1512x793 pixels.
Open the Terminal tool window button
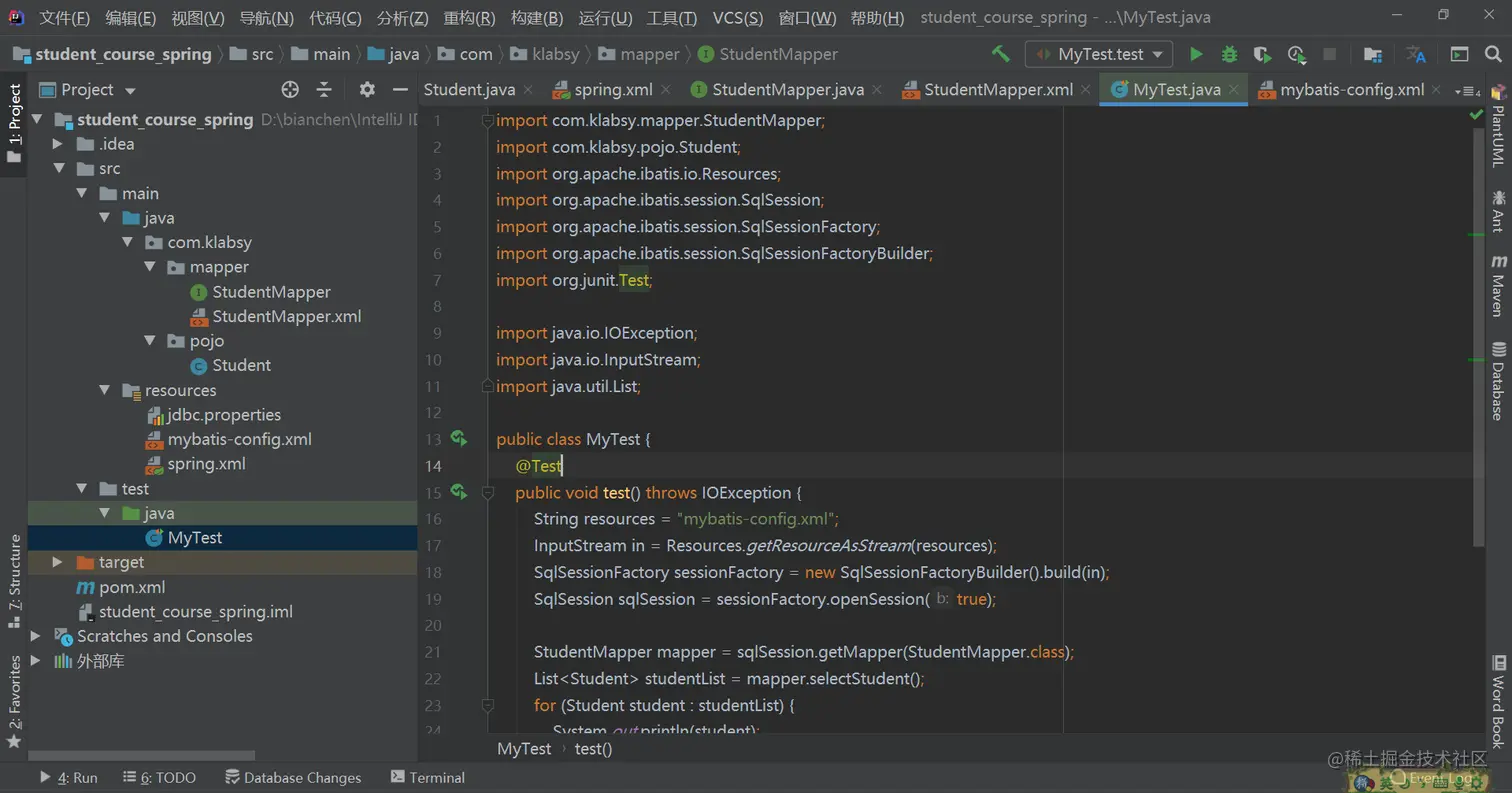(427, 777)
